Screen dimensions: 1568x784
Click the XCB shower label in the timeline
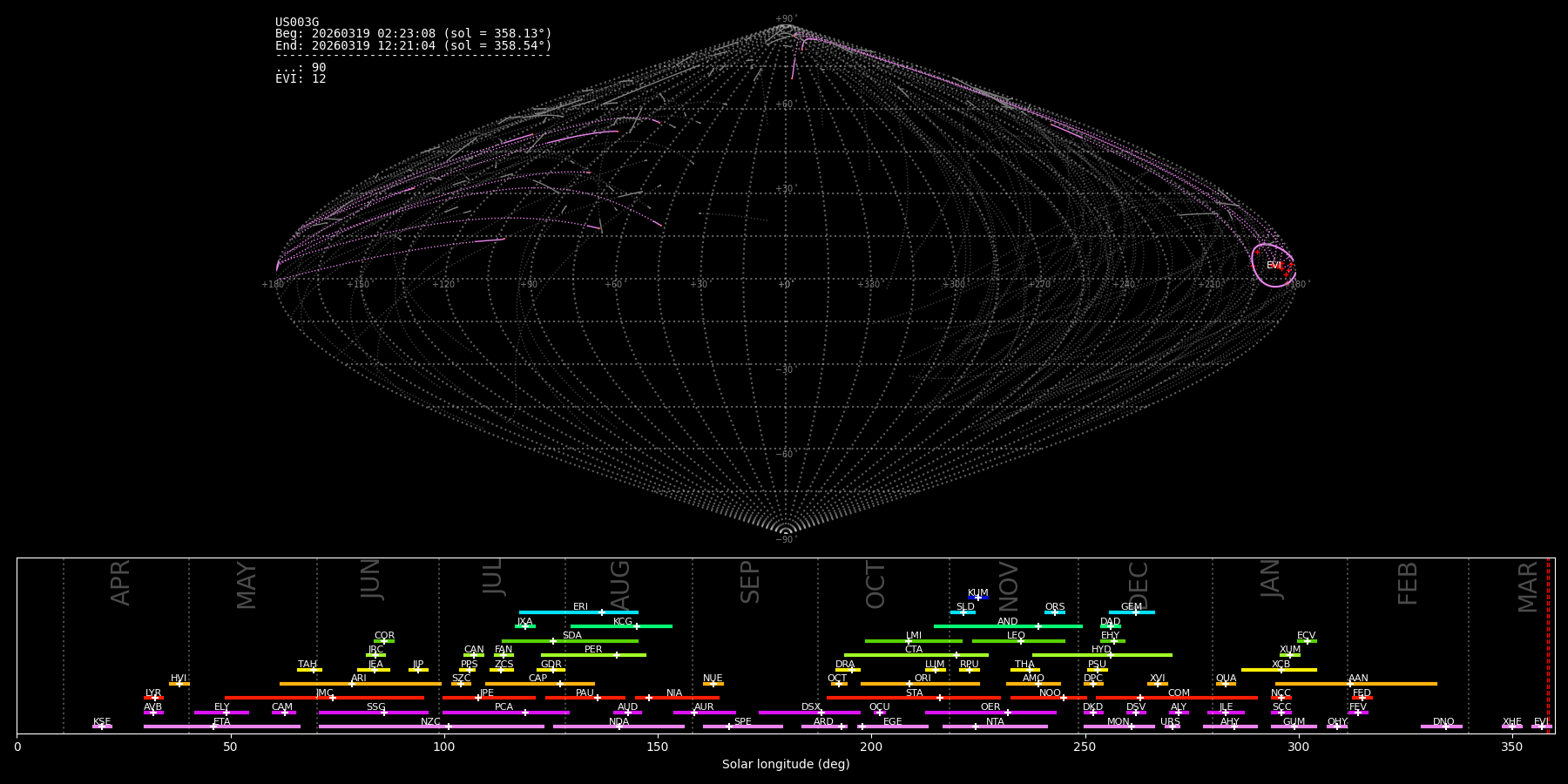coord(1281,665)
